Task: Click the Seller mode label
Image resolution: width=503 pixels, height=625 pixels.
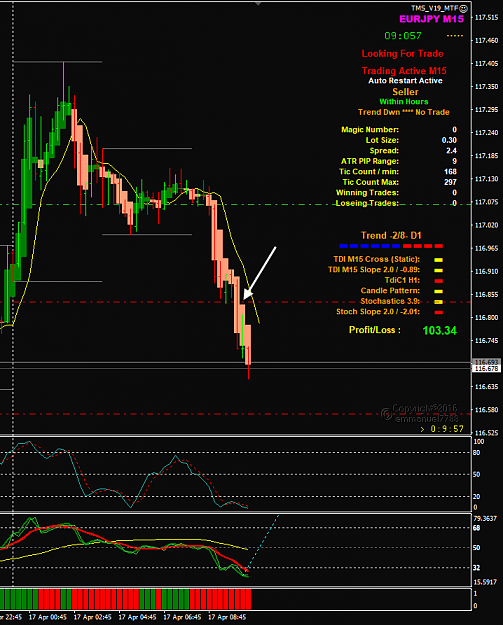Action: 405,92
